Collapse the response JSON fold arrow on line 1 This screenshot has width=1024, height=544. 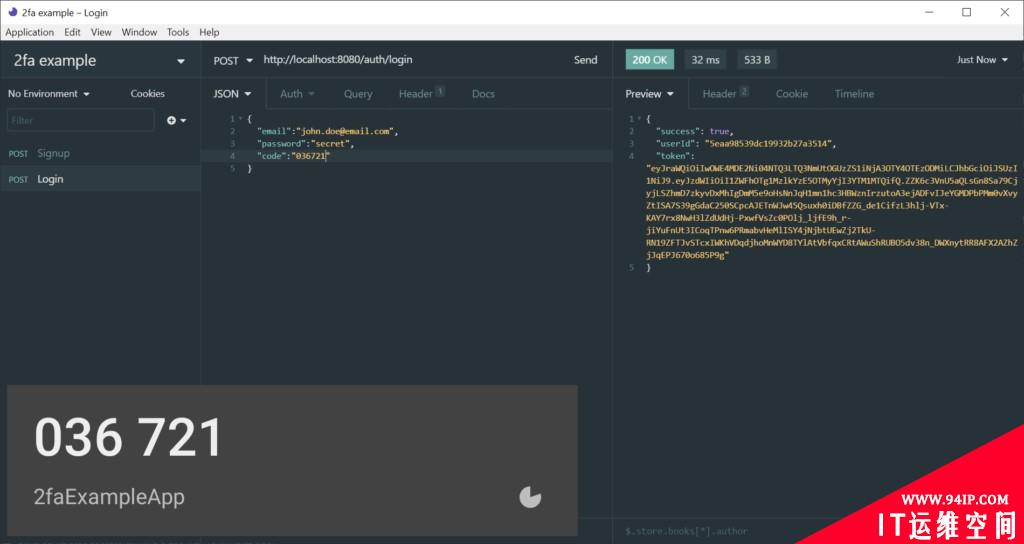(x=641, y=119)
